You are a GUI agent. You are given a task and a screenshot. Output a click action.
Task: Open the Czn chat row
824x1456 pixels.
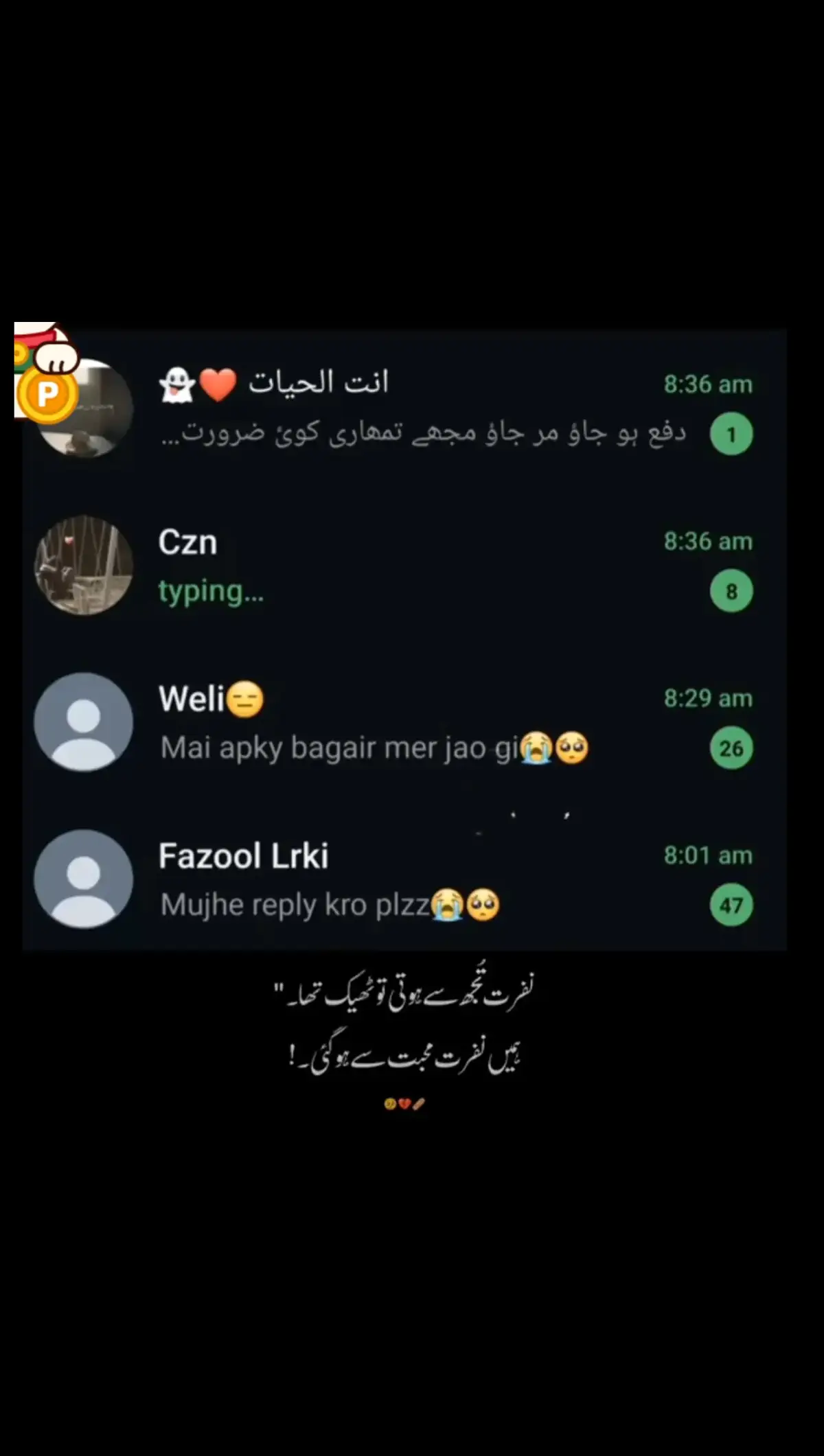point(404,566)
